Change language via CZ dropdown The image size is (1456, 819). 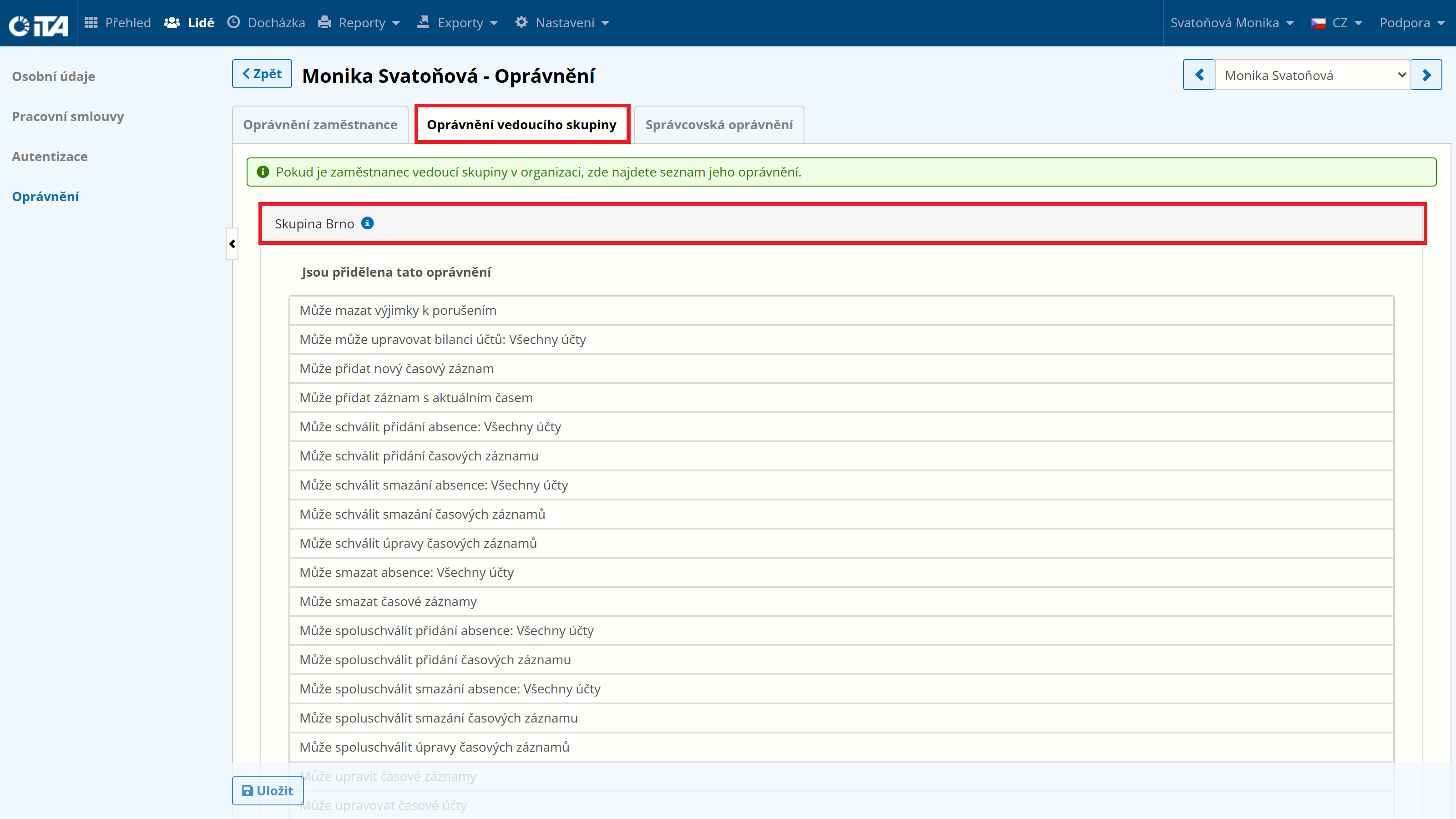point(1337,23)
